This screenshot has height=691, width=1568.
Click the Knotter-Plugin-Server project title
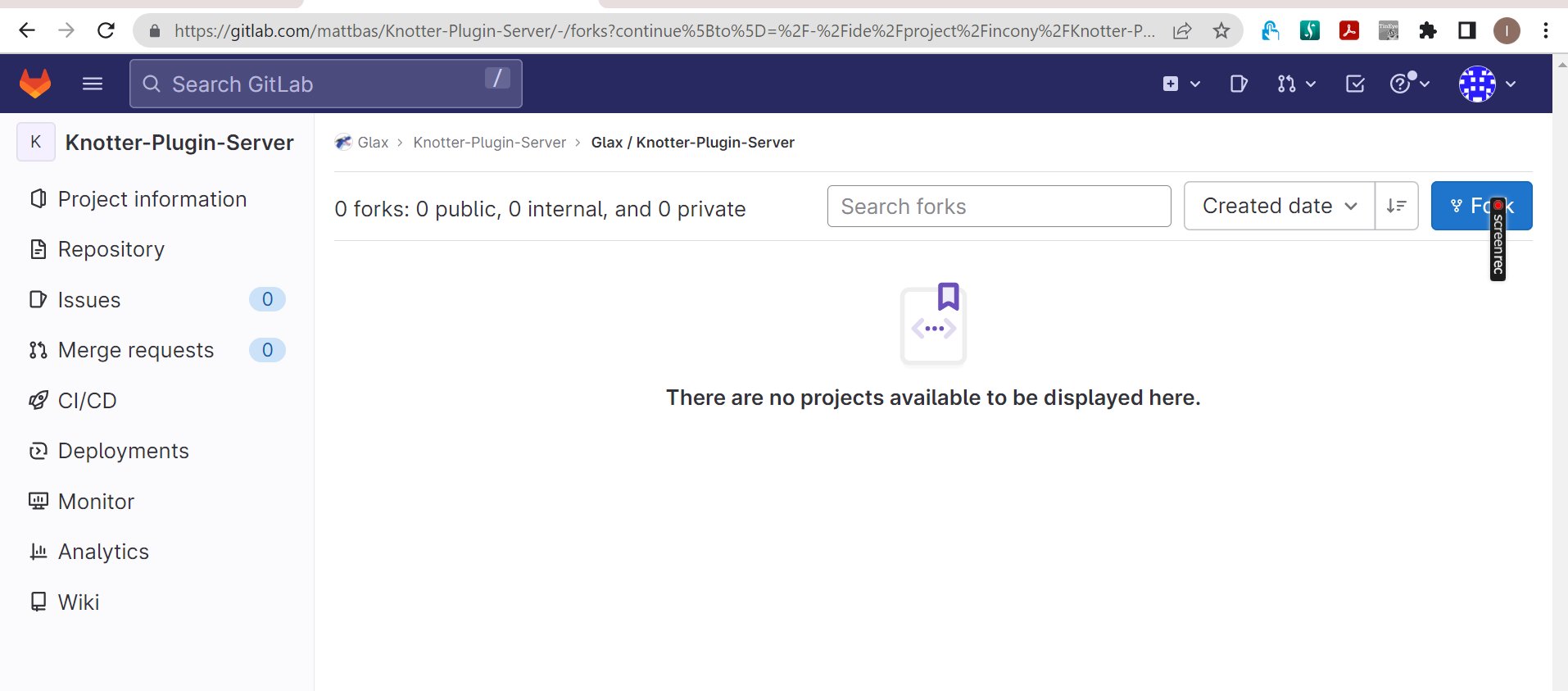click(x=179, y=143)
